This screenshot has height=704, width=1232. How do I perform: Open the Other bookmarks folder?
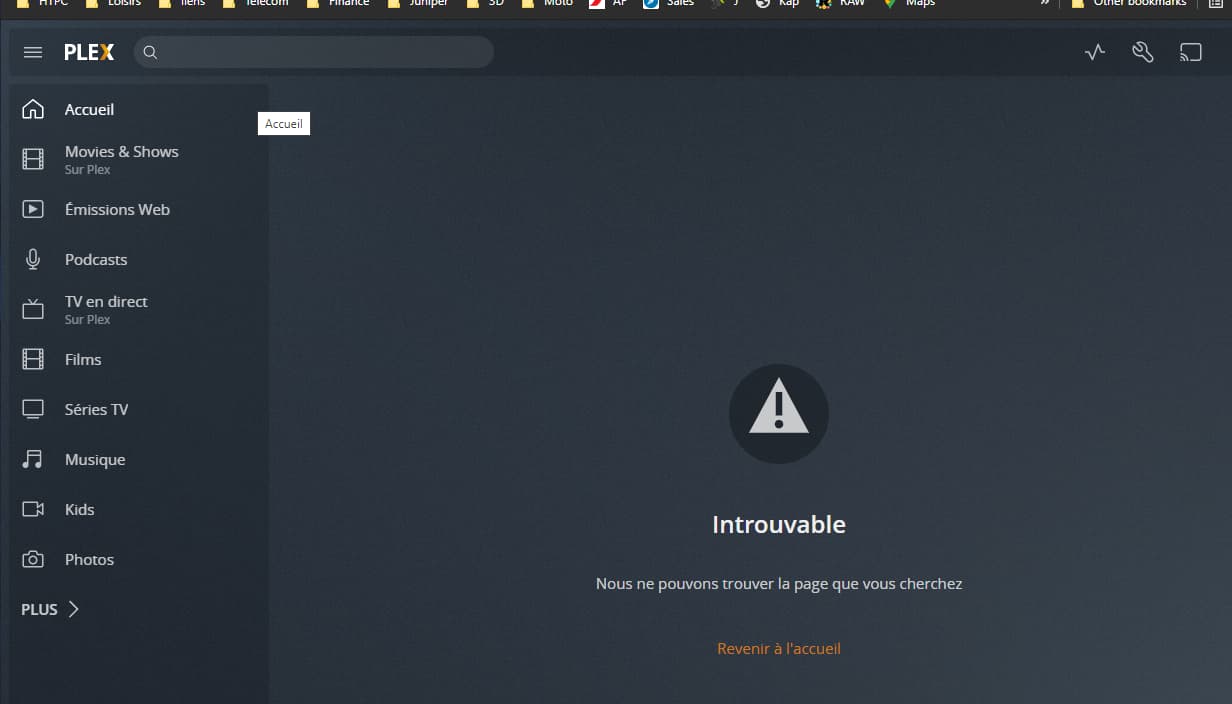(1128, 4)
